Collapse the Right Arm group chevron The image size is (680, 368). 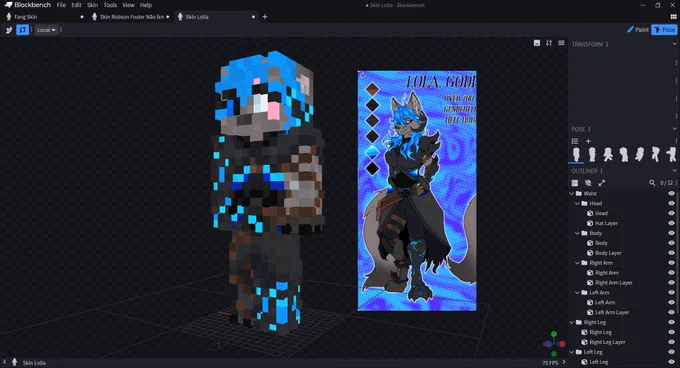point(577,263)
